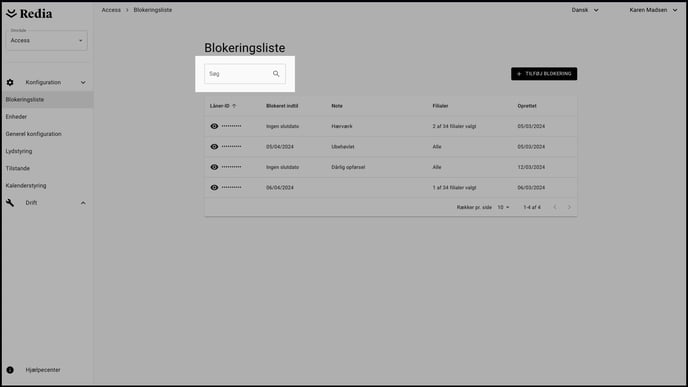Open the Dansk language dropdown
The width and height of the screenshot is (688, 387).
[x=584, y=10]
